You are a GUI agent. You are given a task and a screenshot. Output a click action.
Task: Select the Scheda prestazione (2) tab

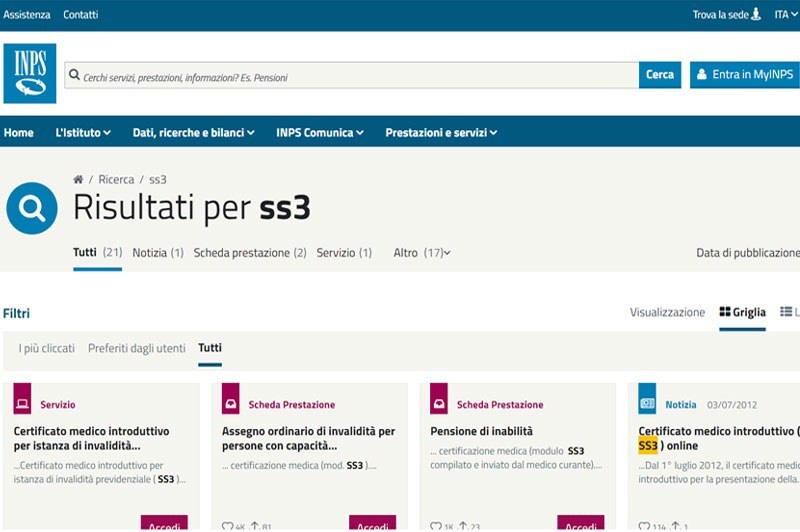(x=250, y=252)
